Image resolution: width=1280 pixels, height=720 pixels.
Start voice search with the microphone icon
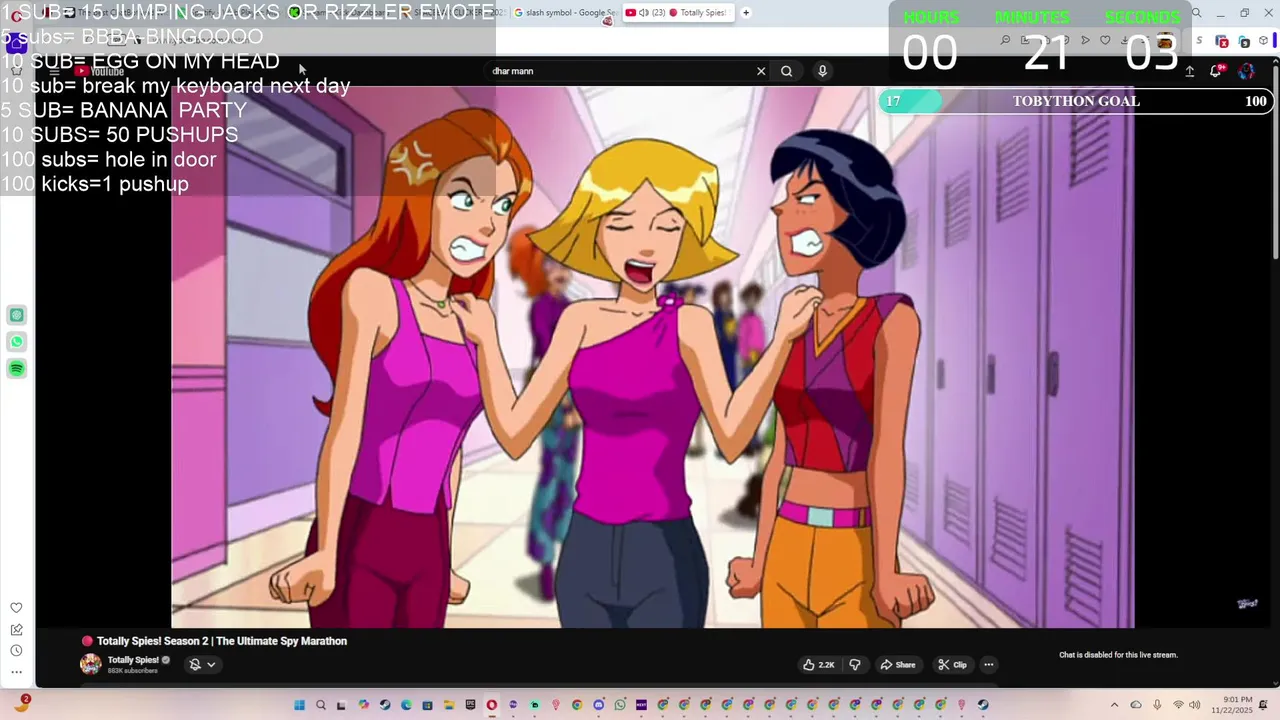pyautogui.click(x=822, y=71)
